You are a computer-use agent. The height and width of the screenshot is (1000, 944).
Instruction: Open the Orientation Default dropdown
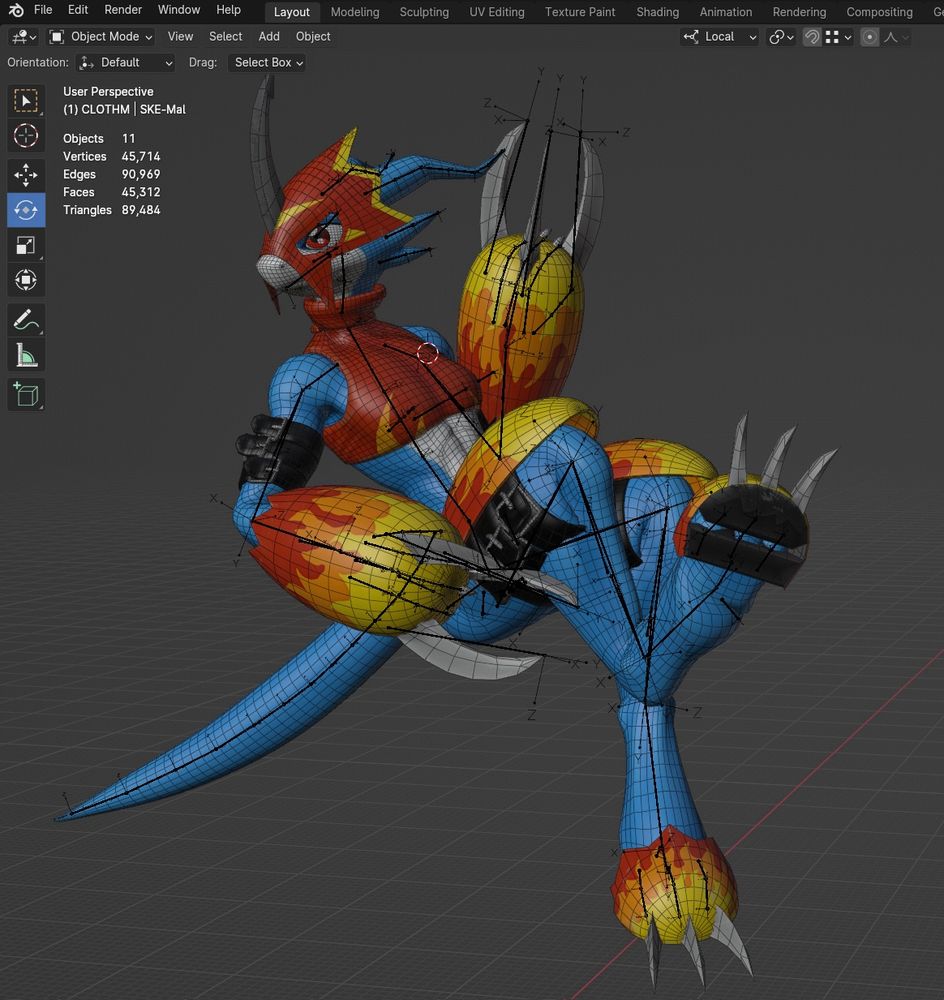(126, 62)
